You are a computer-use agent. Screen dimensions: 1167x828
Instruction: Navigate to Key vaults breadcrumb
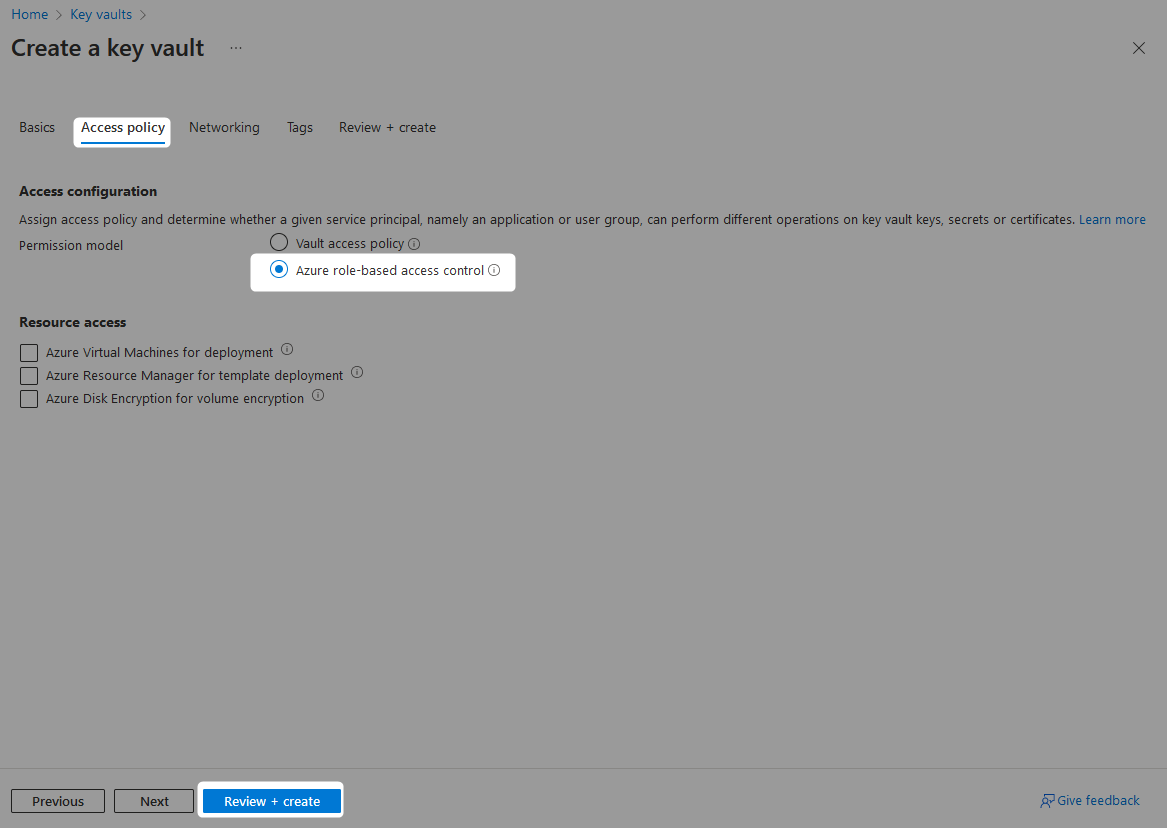tap(101, 14)
